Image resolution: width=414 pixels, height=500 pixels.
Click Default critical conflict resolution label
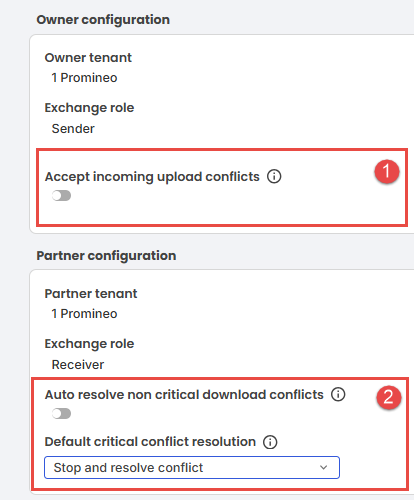point(150,442)
